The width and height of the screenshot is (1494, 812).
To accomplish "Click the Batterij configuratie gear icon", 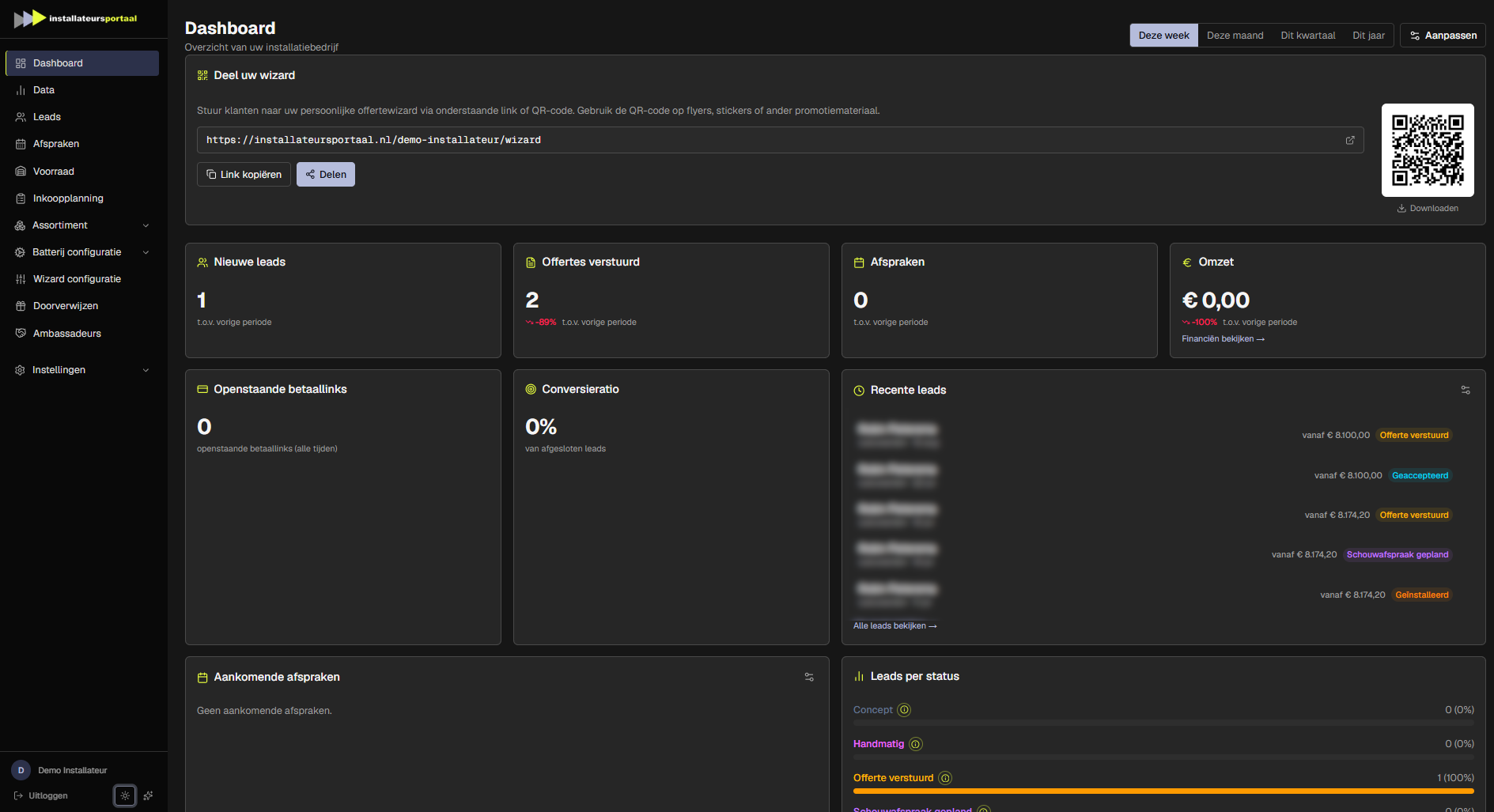I will point(20,252).
